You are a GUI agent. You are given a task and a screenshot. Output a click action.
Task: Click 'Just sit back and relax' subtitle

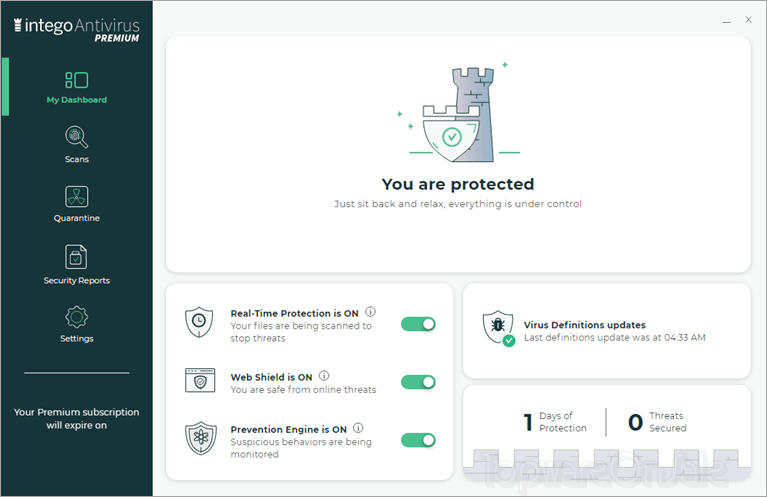[x=458, y=204]
